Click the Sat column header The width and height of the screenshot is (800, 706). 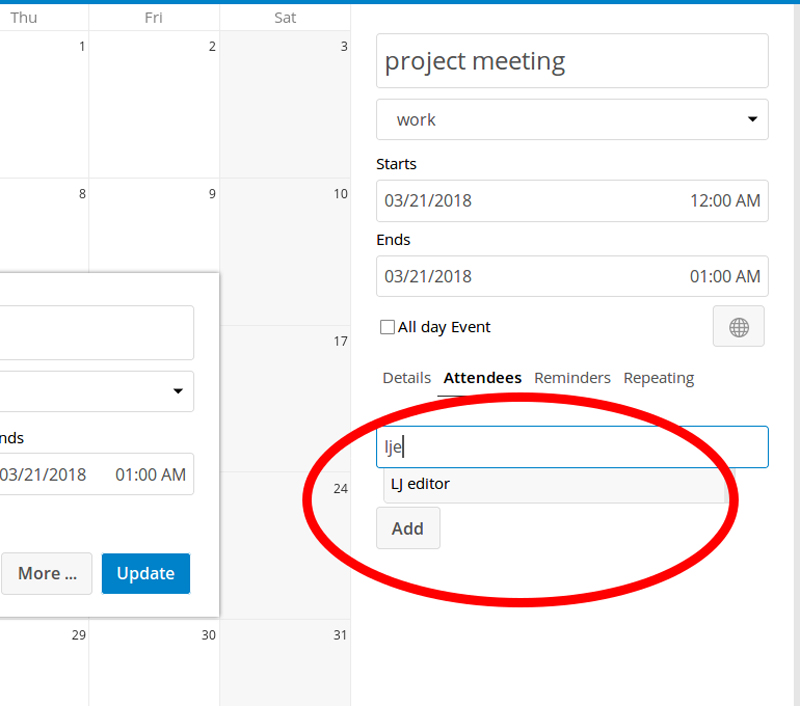point(285,17)
